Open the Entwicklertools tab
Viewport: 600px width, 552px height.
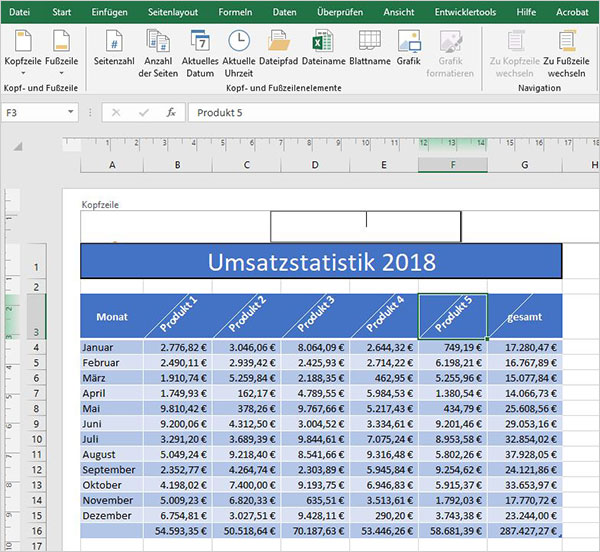coord(465,12)
